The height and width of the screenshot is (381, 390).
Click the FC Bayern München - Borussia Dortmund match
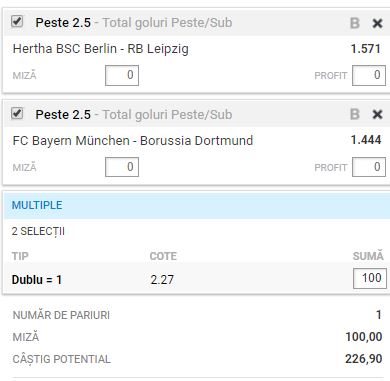coord(133,141)
